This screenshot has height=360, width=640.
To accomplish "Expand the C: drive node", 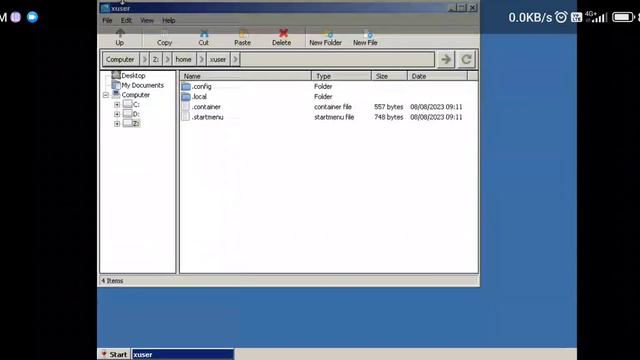I will click(117, 104).
